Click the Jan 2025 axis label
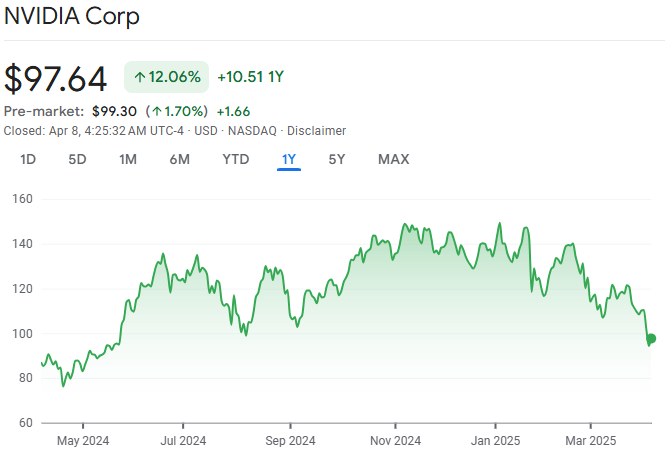Image resolution: width=665 pixels, height=457 pixels. tap(495, 441)
